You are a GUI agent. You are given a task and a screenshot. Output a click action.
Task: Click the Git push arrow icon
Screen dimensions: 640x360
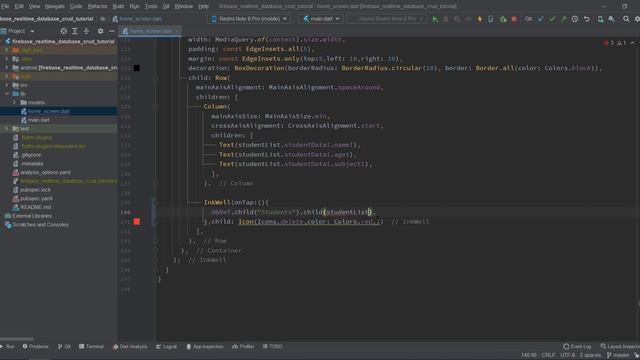pyautogui.click(x=563, y=19)
